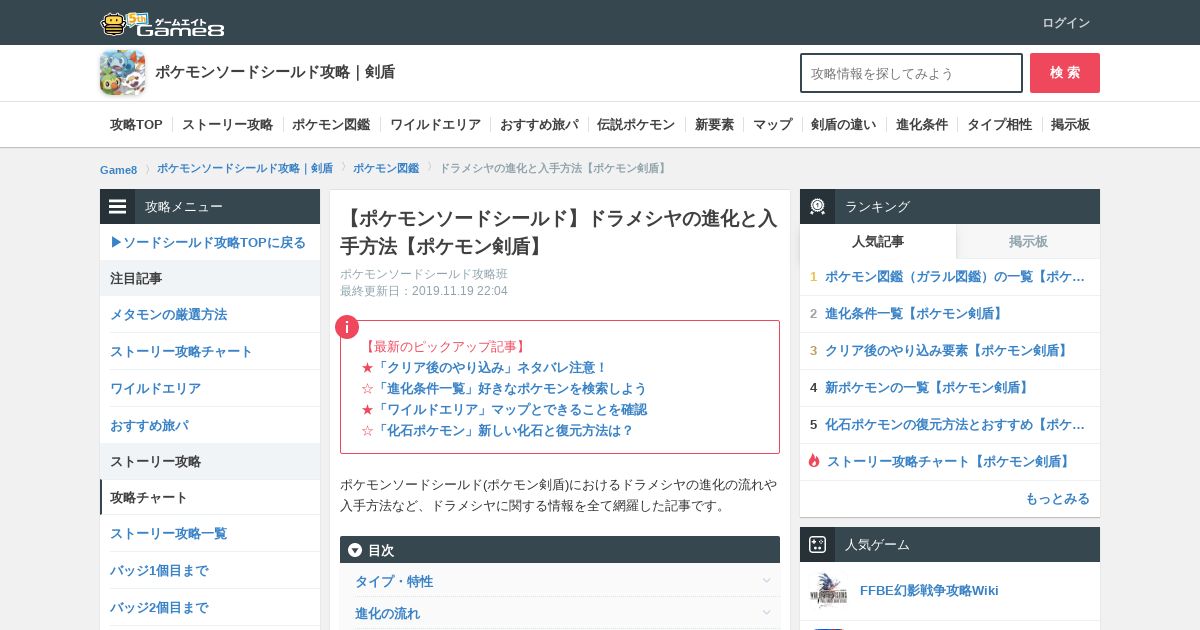Click the round arrow icon beside 目次
Image resolution: width=1200 pixels, height=630 pixels.
click(355, 550)
